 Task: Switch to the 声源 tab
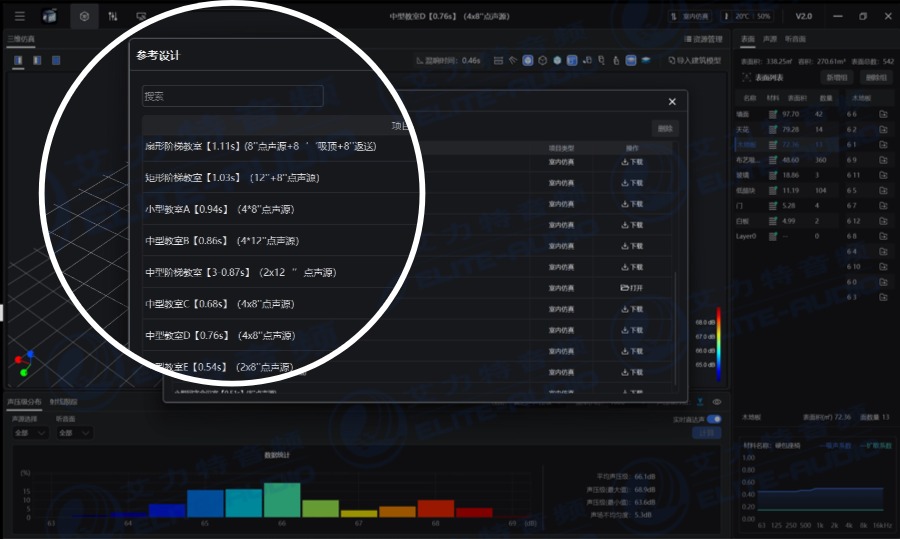(770, 39)
